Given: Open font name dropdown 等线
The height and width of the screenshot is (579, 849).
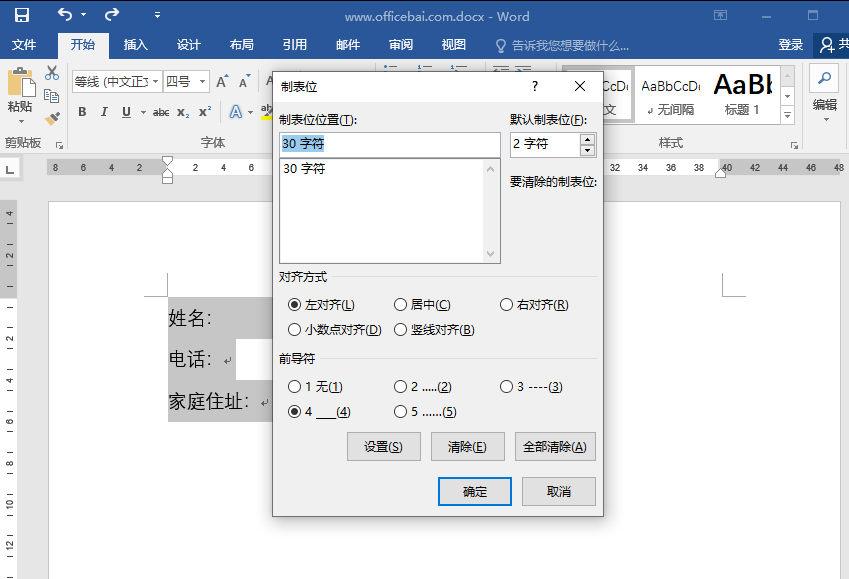Looking at the screenshot, I should click(x=155, y=82).
